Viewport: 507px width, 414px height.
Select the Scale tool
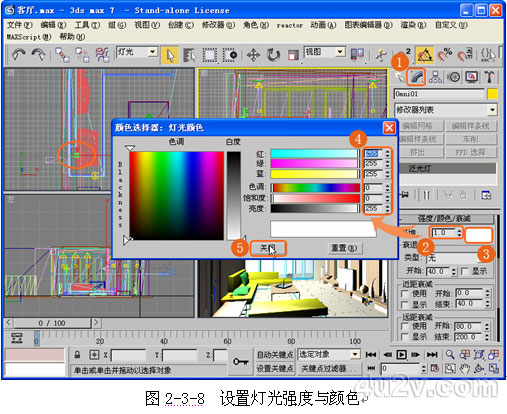(x=293, y=55)
